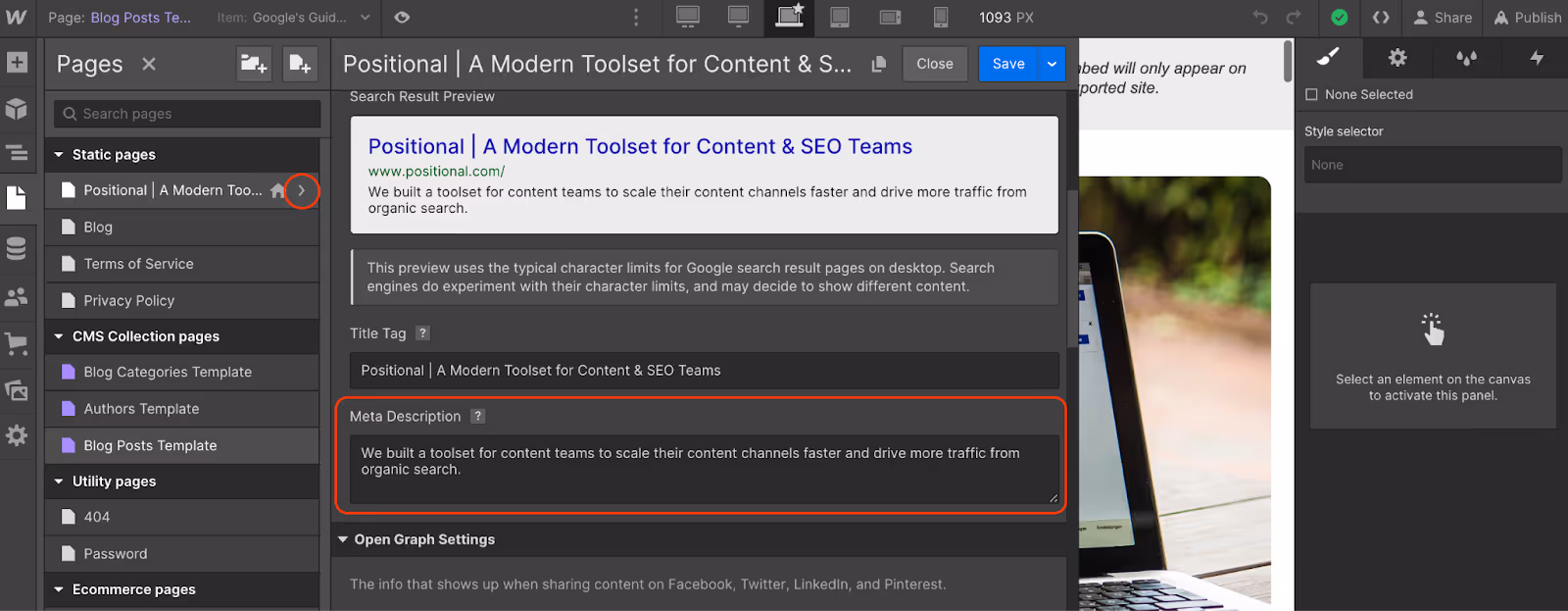Image resolution: width=1568 pixels, height=611 pixels.
Task: Select the Blog Posts Template page
Action: coord(182,445)
